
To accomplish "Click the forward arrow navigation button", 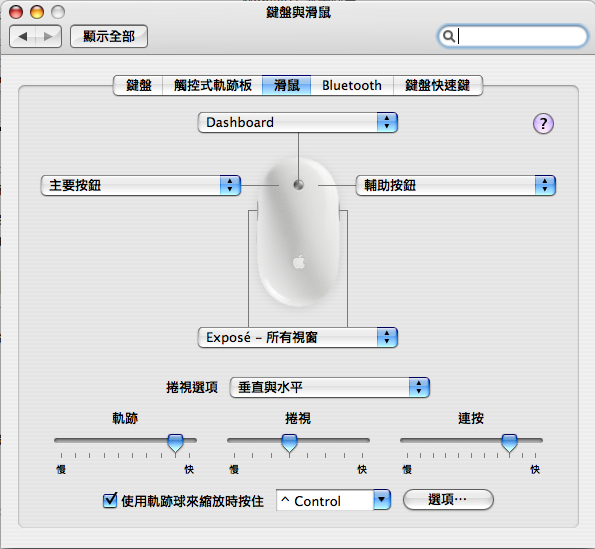I will pyautogui.click(x=49, y=36).
